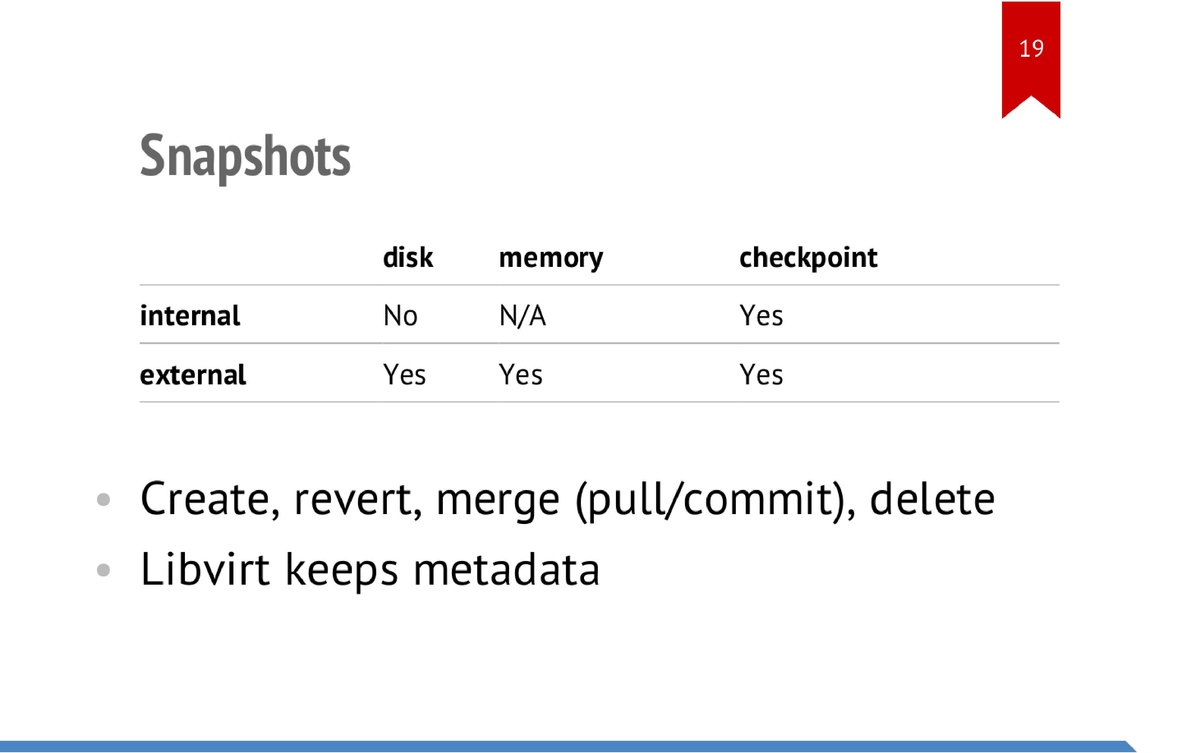Click Yes in external memory cell
Viewport: 1200px width, 753px height.
coord(521,375)
